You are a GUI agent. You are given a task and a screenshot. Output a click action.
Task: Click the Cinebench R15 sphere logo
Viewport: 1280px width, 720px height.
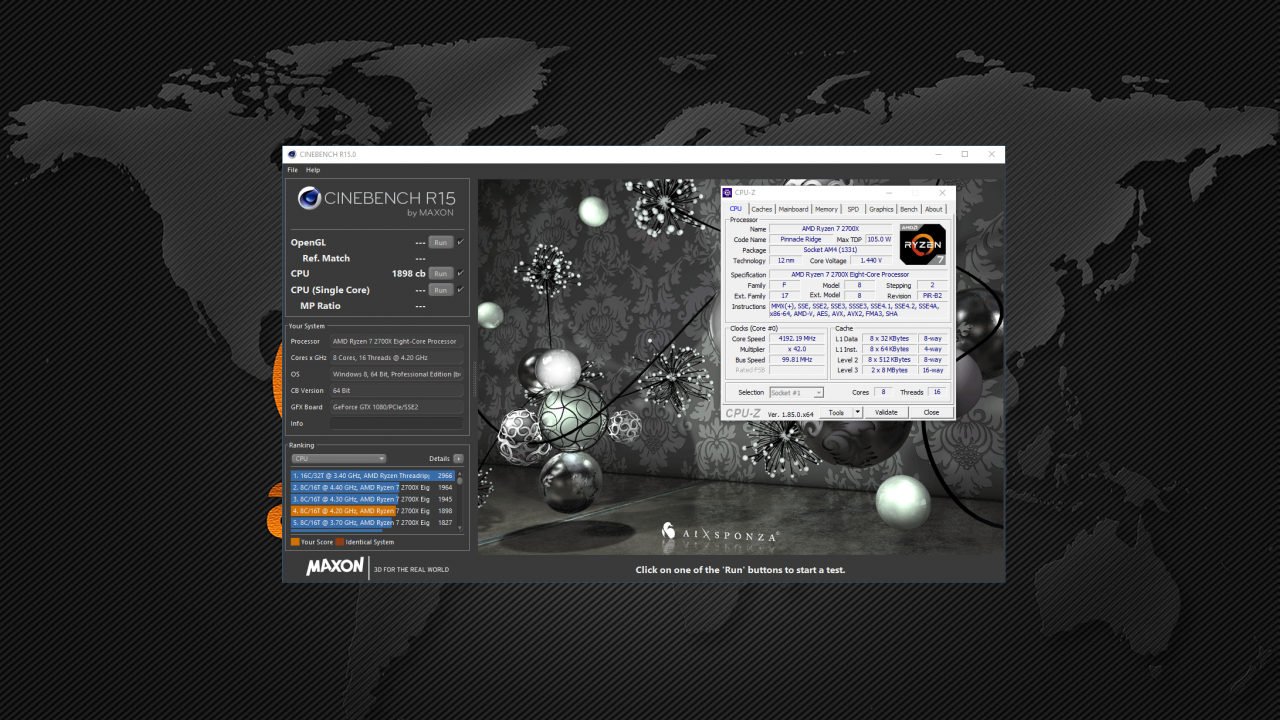point(309,198)
